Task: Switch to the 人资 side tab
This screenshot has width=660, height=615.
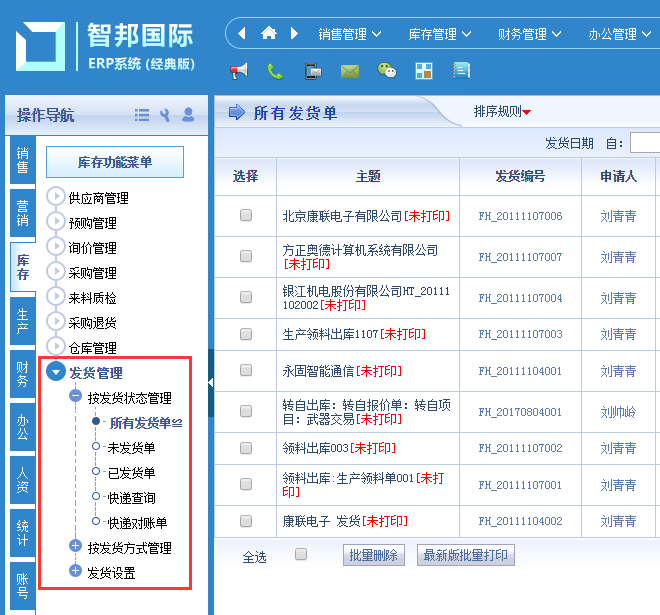Action: 22,480
